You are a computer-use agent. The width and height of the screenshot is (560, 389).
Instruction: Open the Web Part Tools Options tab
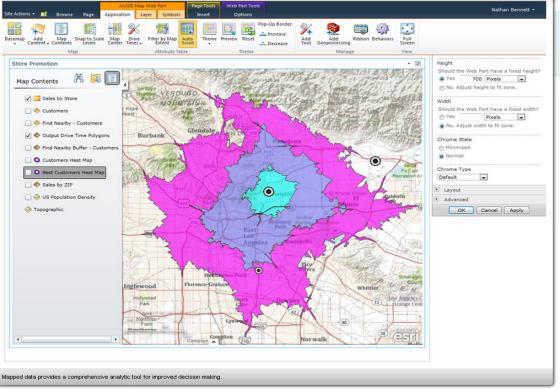click(243, 15)
